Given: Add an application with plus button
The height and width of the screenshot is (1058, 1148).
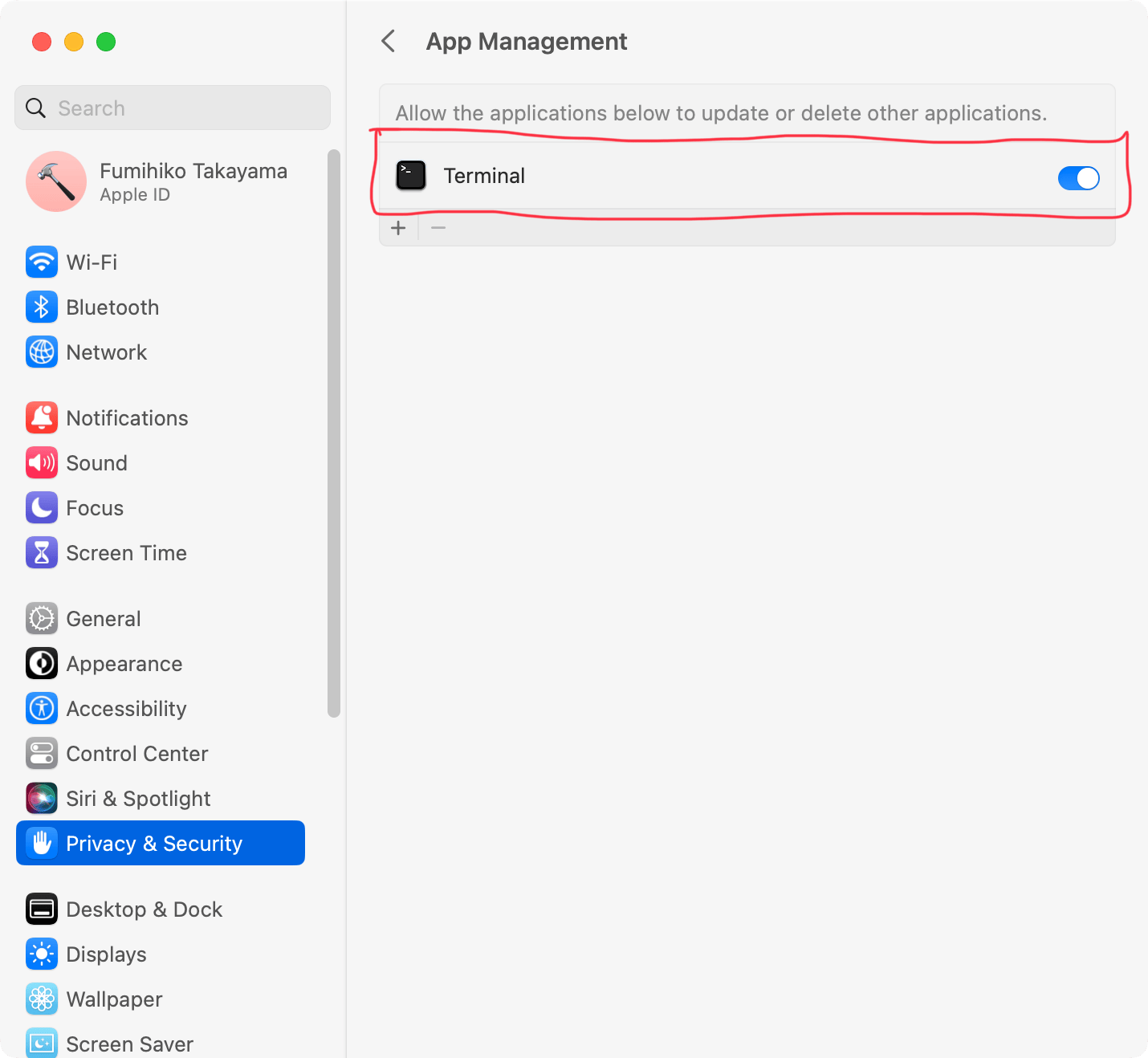Looking at the screenshot, I should coord(398,228).
